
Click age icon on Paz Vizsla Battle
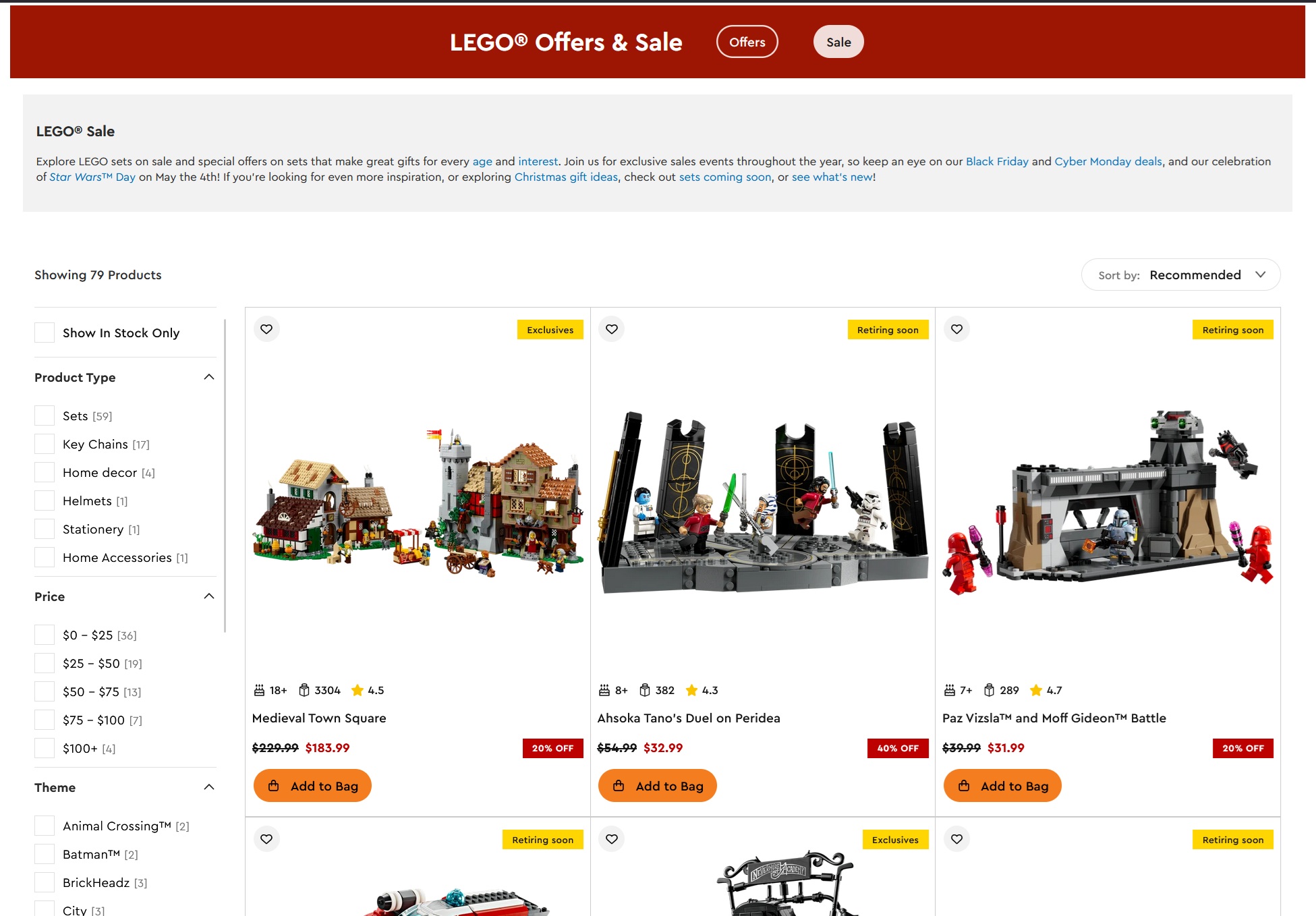[950, 690]
